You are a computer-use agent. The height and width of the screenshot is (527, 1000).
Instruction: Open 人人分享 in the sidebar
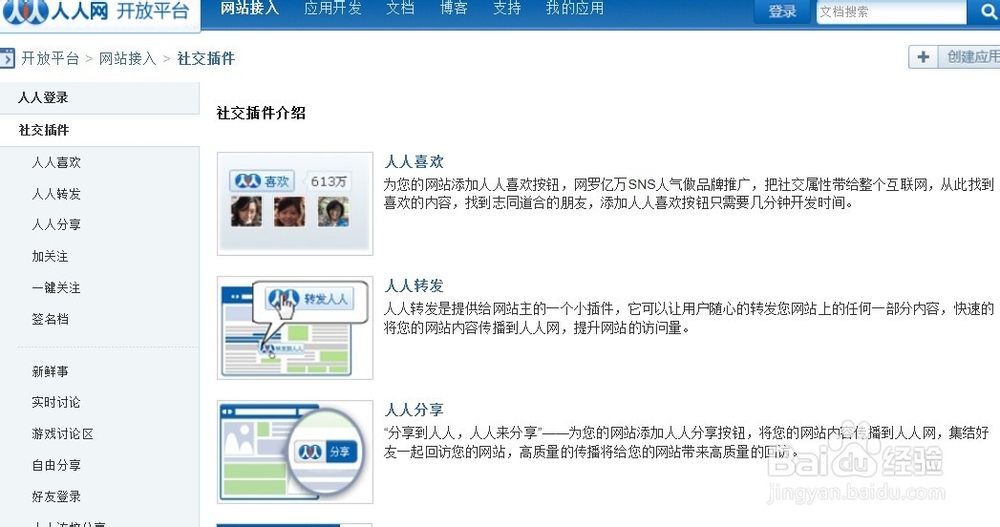click(x=57, y=225)
